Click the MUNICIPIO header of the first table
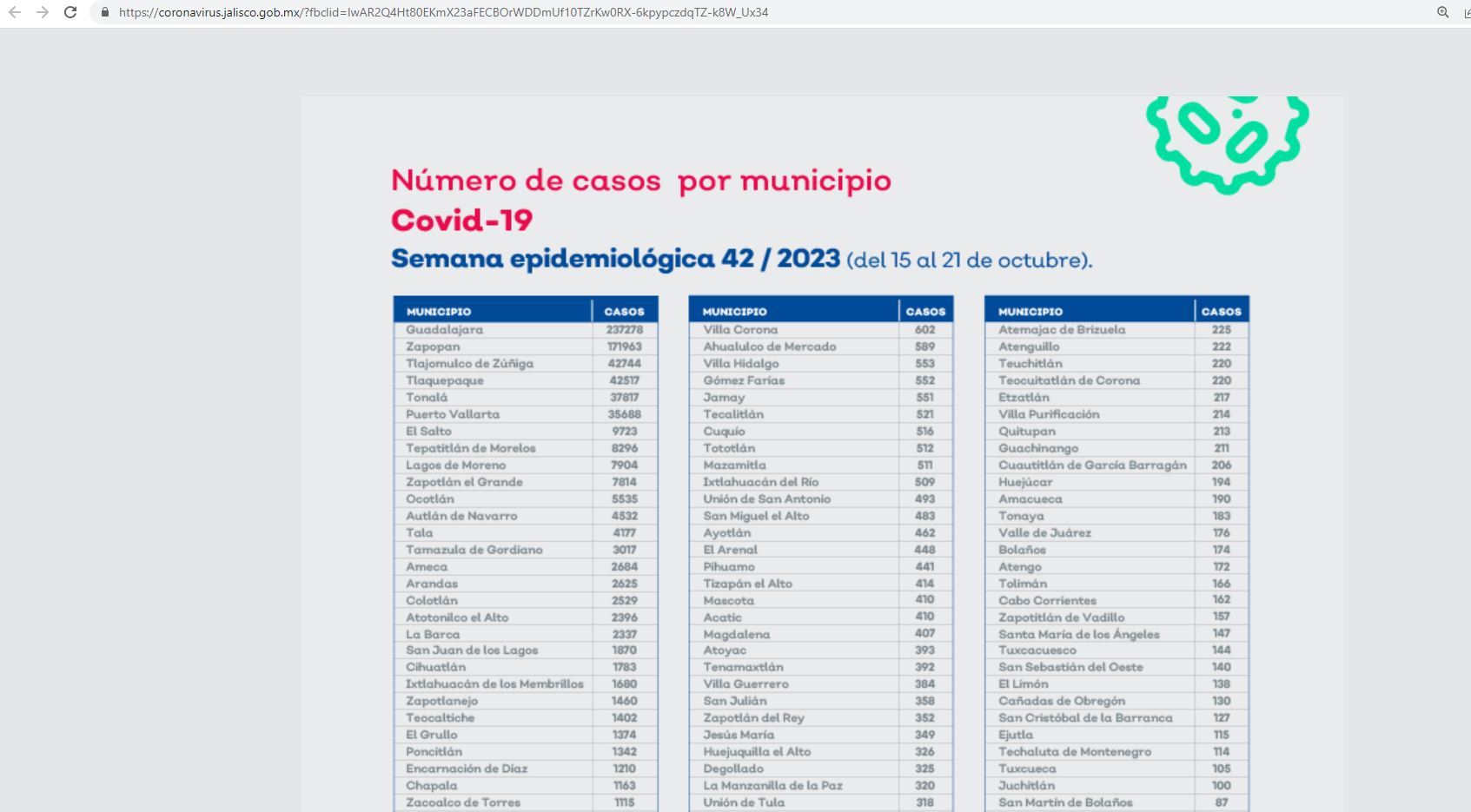Viewport: 1471px width, 812px height. pos(439,310)
